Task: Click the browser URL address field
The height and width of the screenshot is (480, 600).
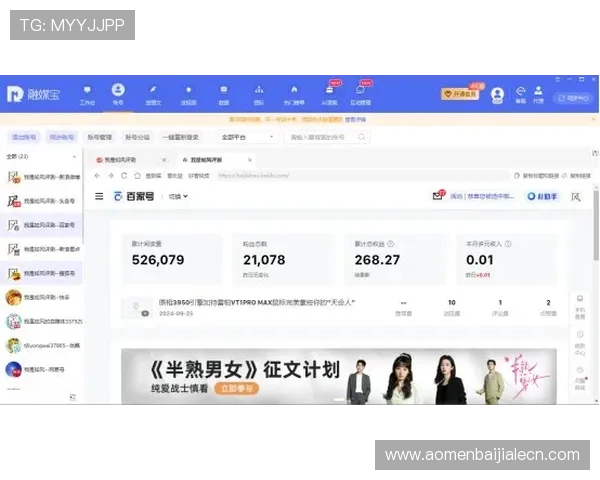Action: [x=362, y=176]
